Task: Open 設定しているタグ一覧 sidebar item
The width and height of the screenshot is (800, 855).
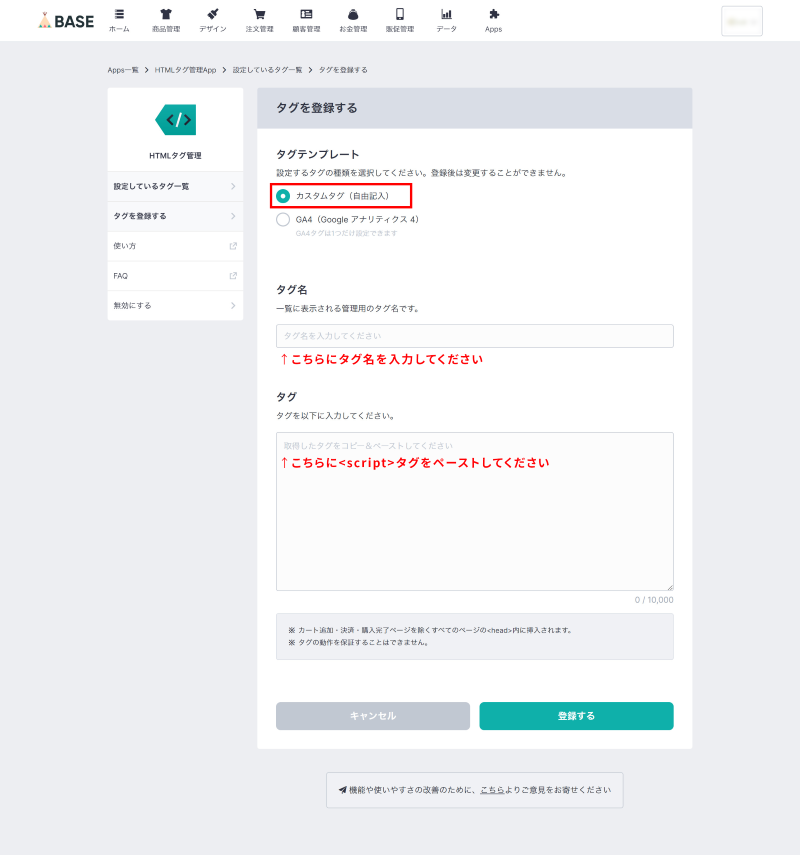Action: pyautogui.click(x=175, y=186)
